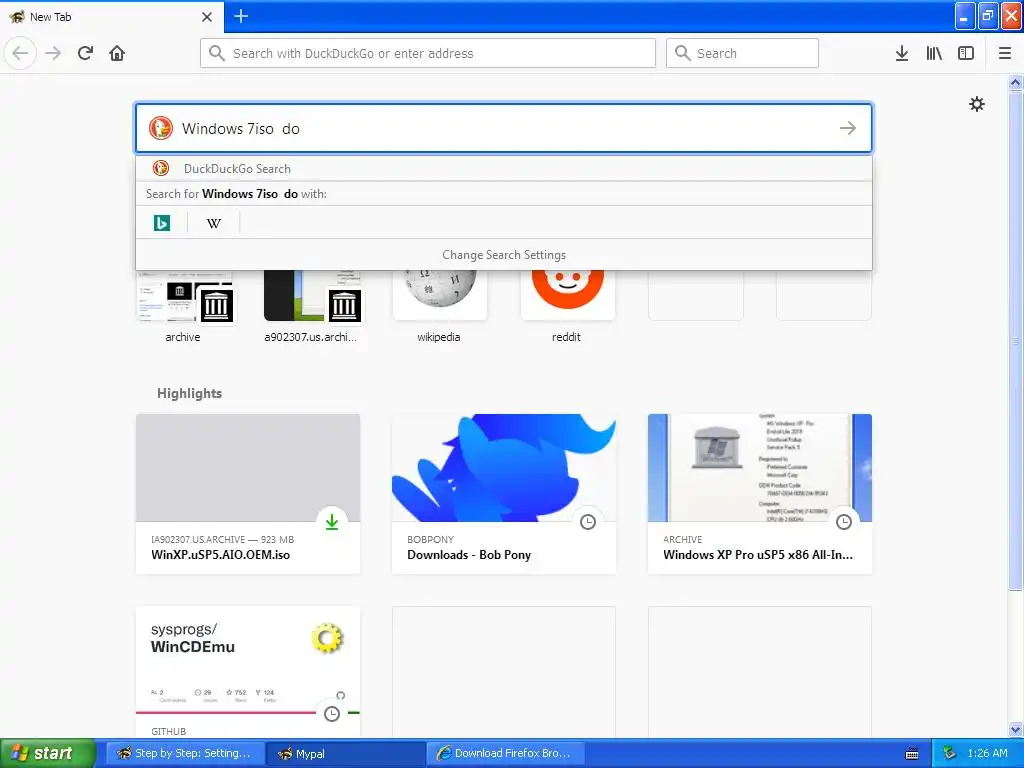Search with Bing icon
This screenshot has width=1024, height=768.
[x=161, y=223]
